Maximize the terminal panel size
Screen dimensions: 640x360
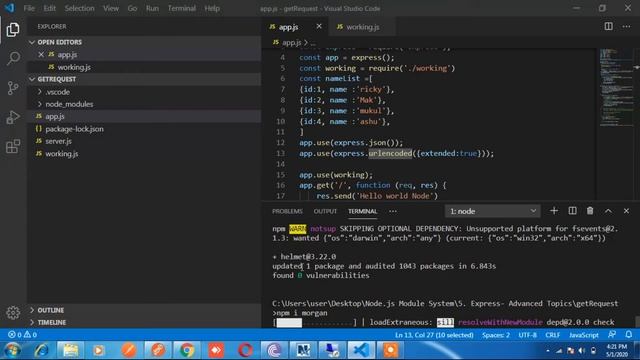(608, 211)
